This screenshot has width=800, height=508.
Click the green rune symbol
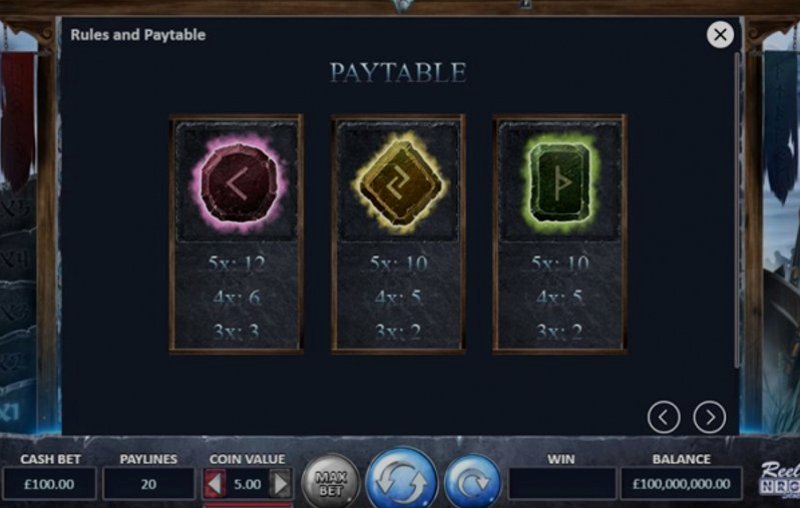pos(560,182)
